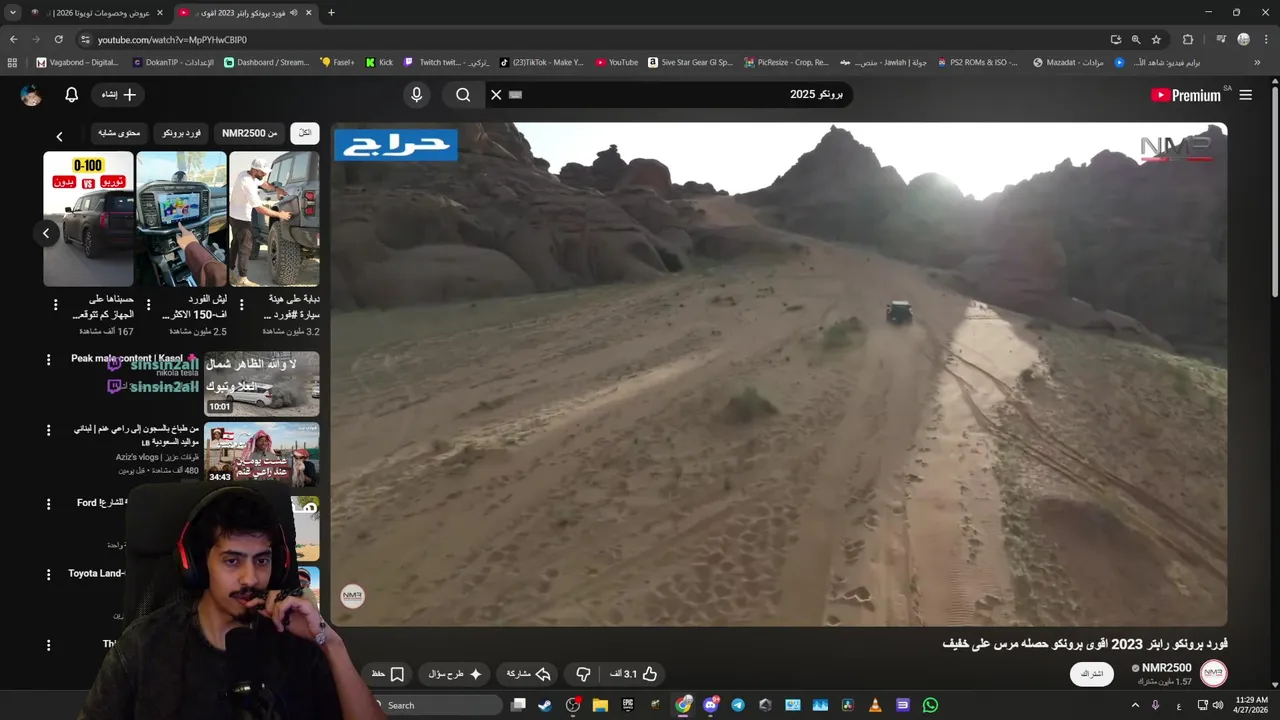This screenshot has width=1280, height=720.
Task: Open options for Aziz's vlogs video
Action: pyautogui.click(x=48, y=430)
